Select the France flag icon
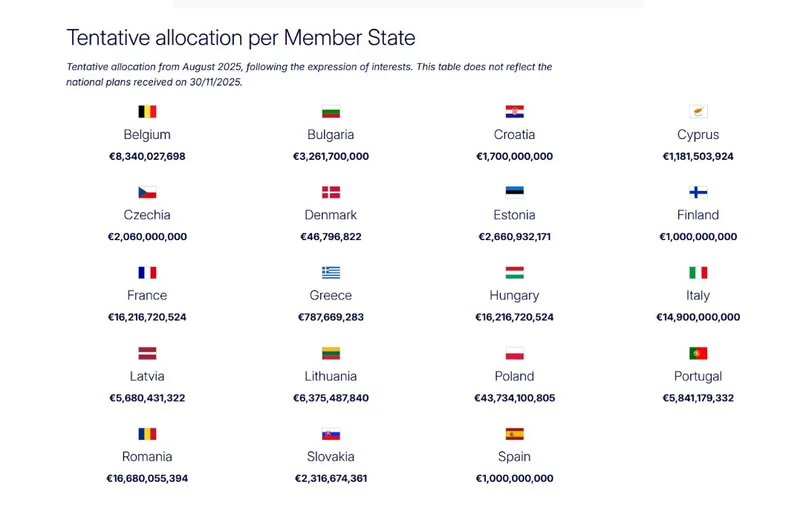This screenshot has width=800, height=512. (x=147, y=272)
